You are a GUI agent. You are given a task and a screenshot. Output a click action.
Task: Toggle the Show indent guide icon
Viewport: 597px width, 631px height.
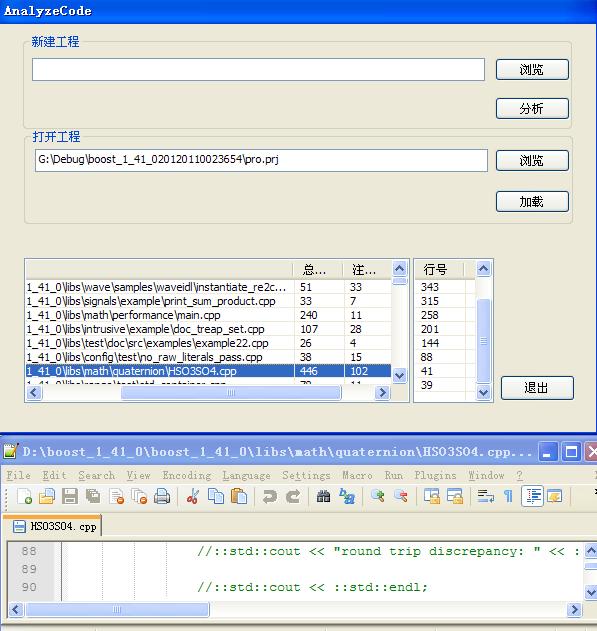[533, 496]
